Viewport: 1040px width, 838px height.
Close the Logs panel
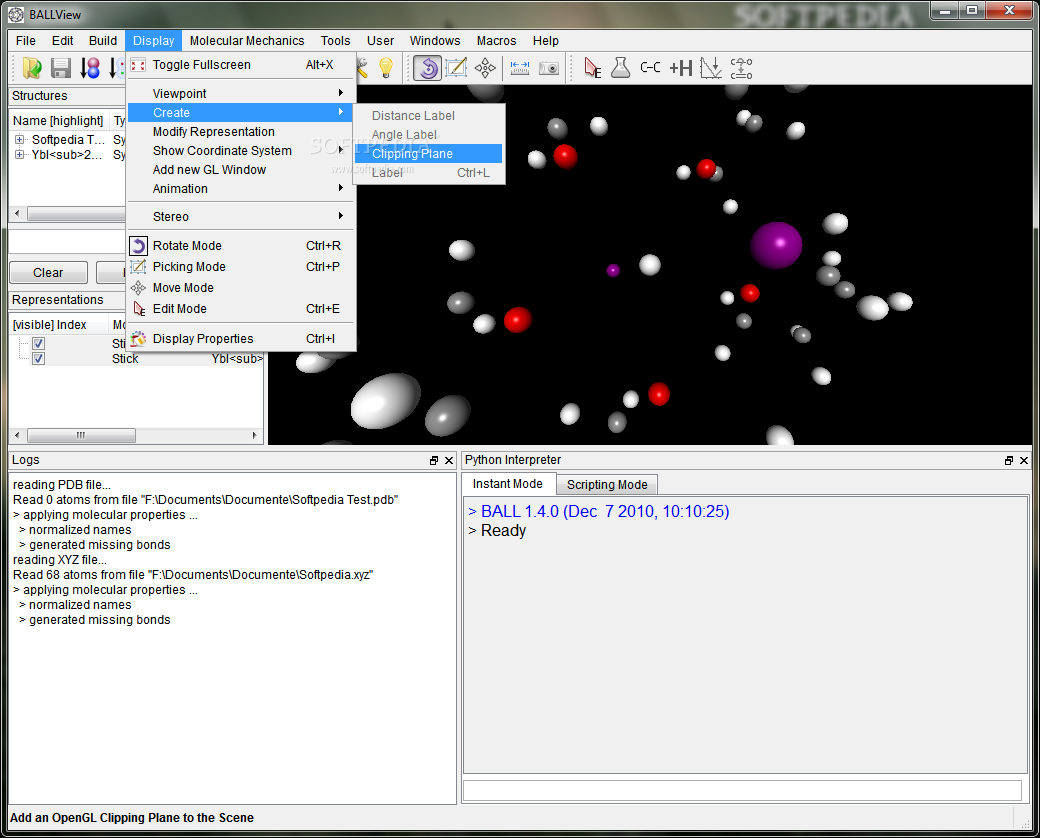tap(449, 460)
